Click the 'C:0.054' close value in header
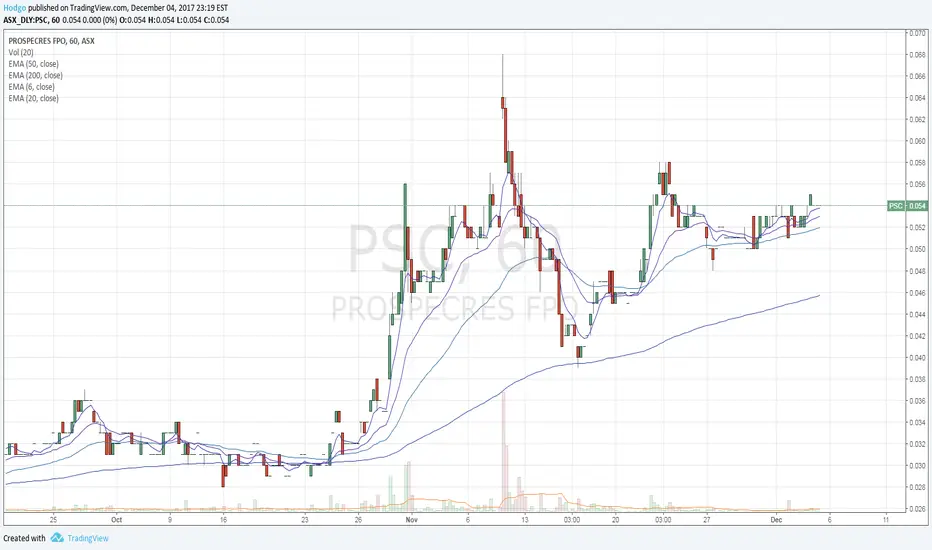The image size is (932, 550). point(217,20)
